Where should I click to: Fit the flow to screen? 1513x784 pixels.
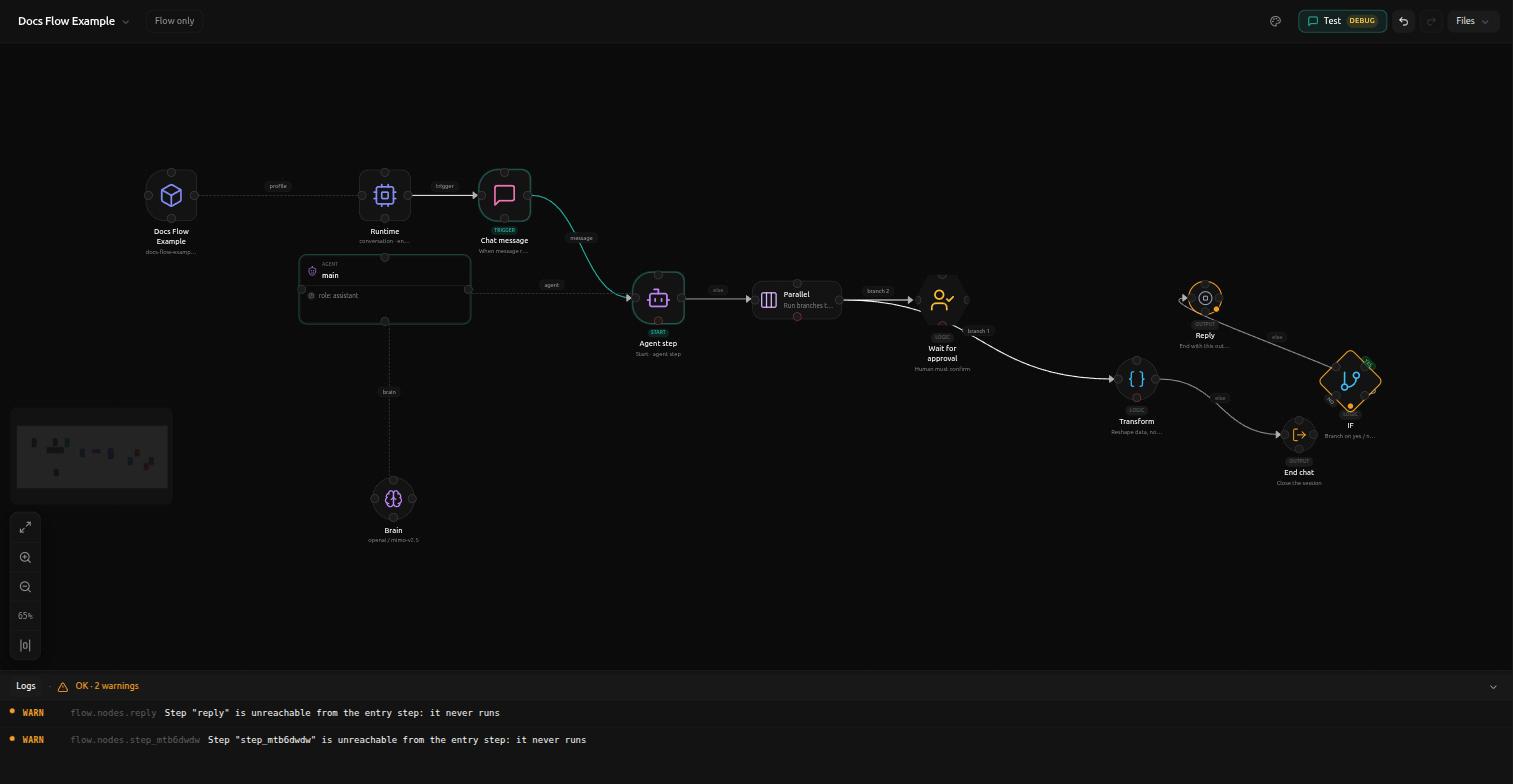[x=25, y=527]
